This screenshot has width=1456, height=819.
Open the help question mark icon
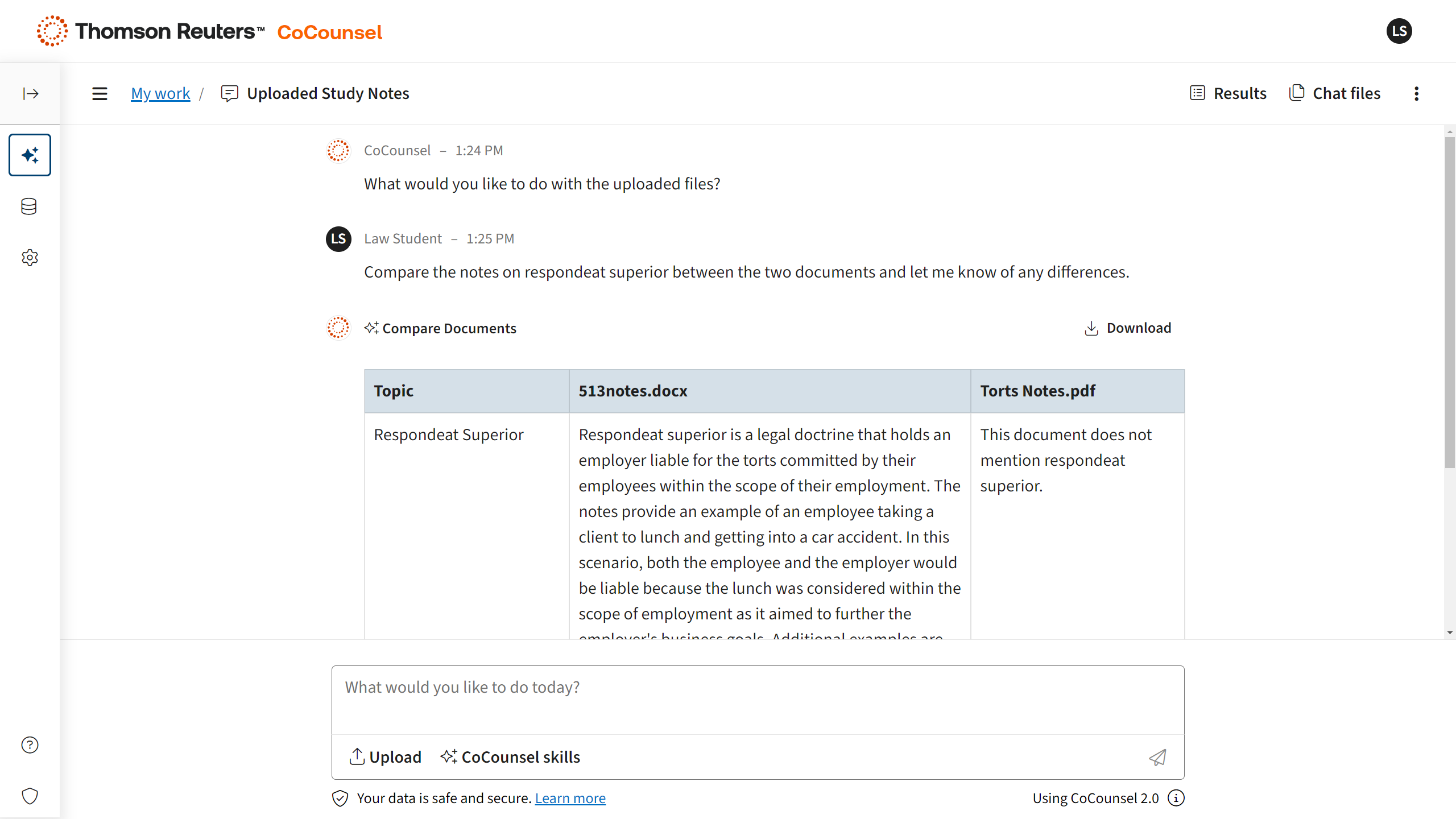30,745
